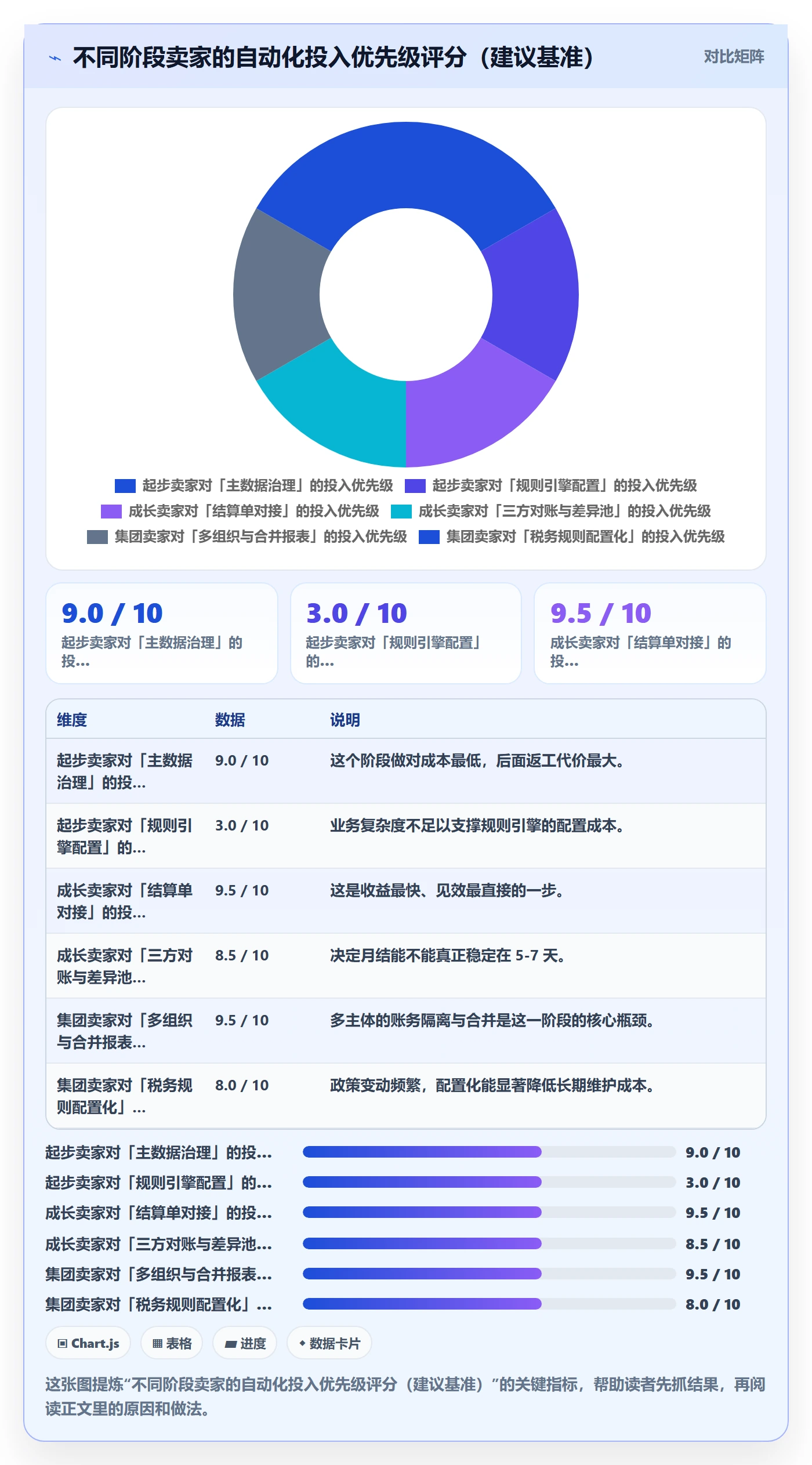Select the 3.0 / 10 table cell
The image size is (812, 1465).
pos(242,825)
